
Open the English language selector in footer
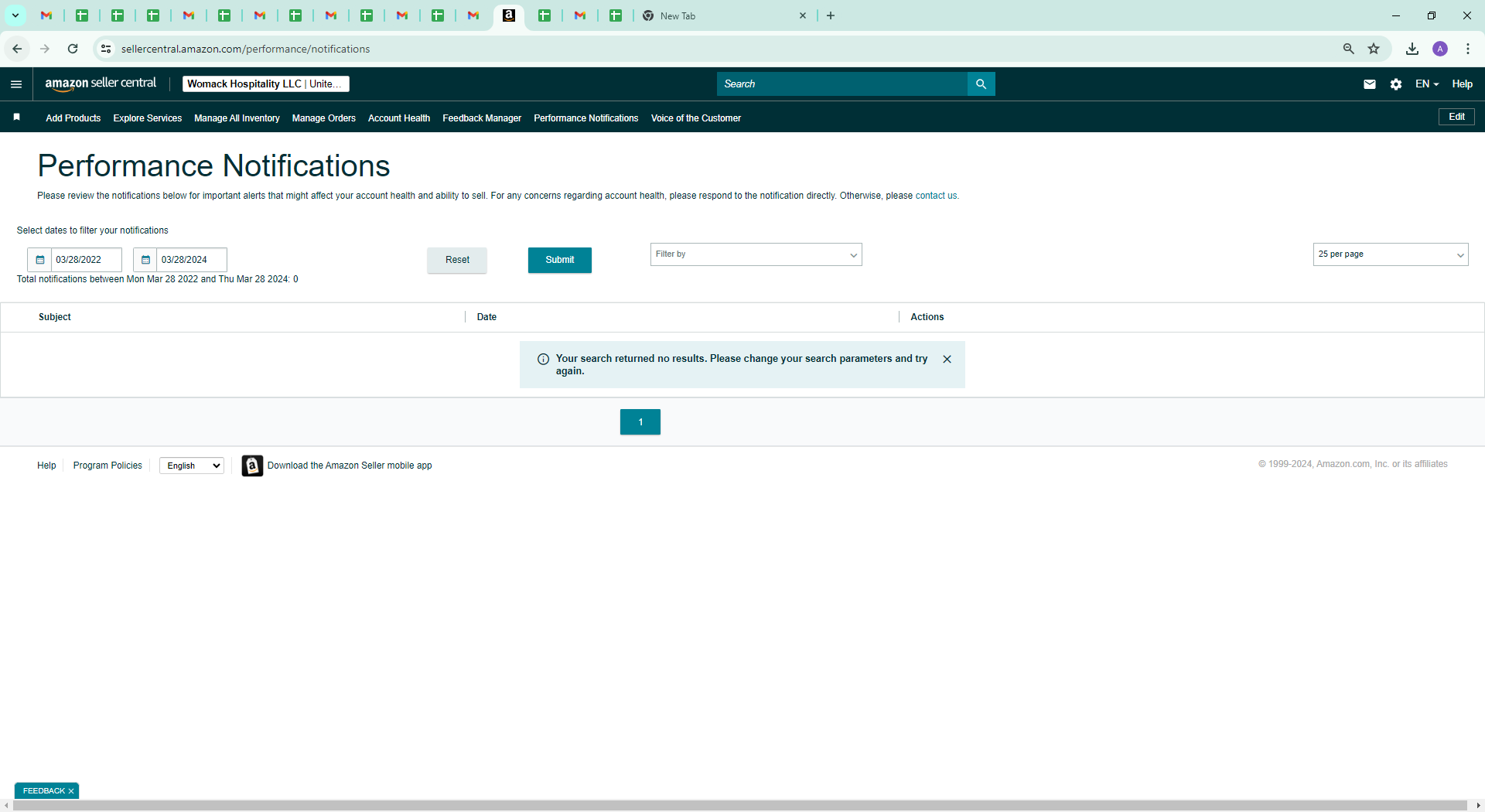[192, 466]
